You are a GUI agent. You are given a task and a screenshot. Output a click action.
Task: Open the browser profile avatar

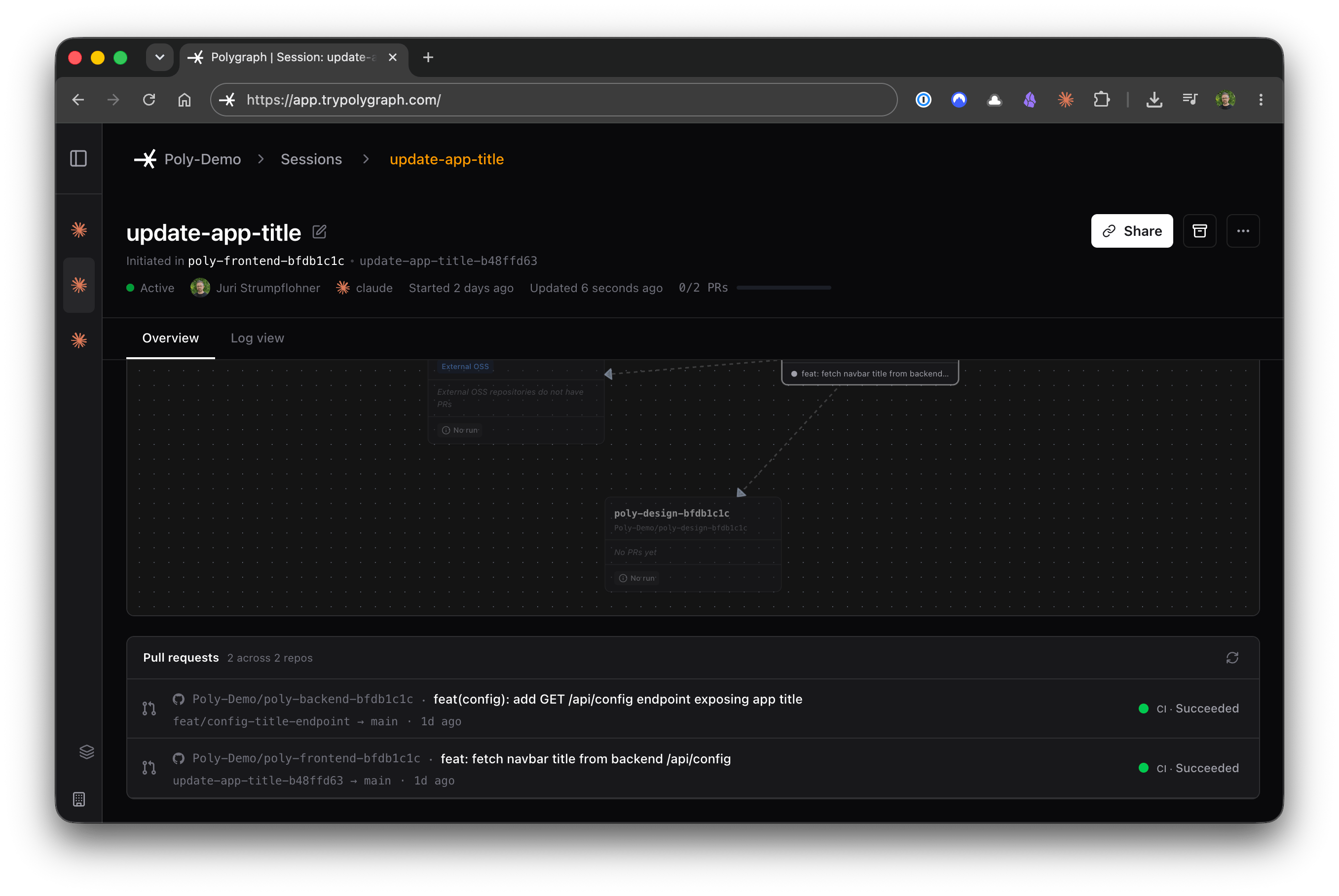(x=1225, y=100)
